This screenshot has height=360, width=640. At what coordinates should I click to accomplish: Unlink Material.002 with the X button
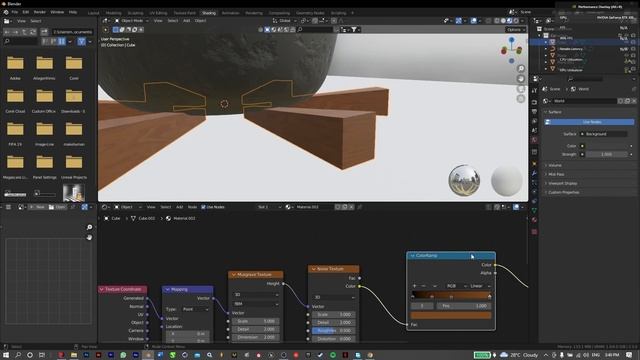[x=351, y=207]
